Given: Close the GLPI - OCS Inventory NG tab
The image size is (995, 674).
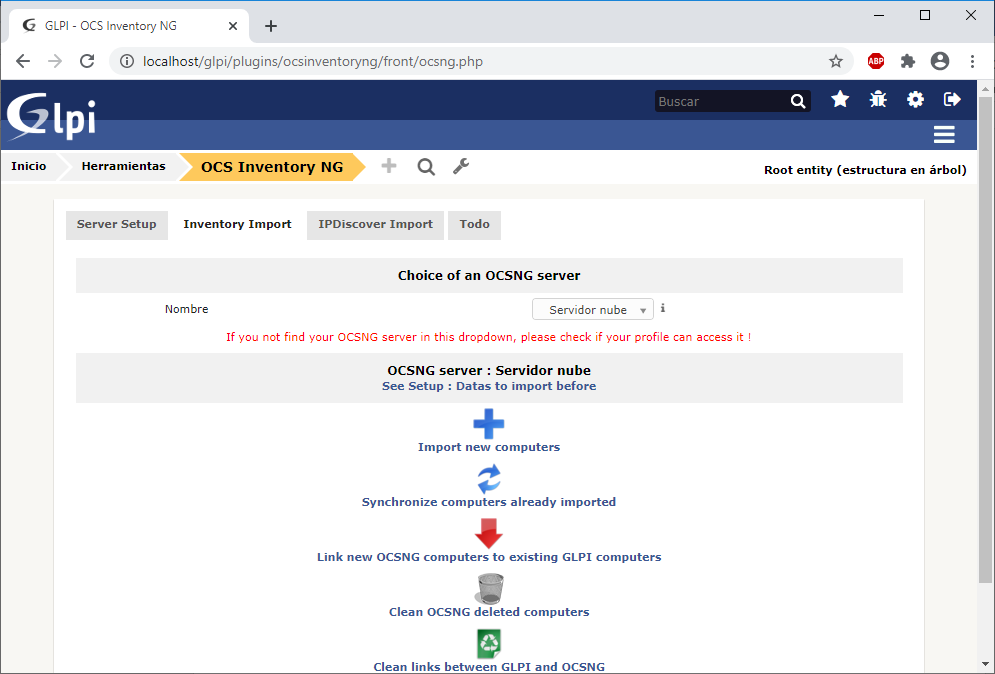Looking at the screenshot, I should coord(233,26).
